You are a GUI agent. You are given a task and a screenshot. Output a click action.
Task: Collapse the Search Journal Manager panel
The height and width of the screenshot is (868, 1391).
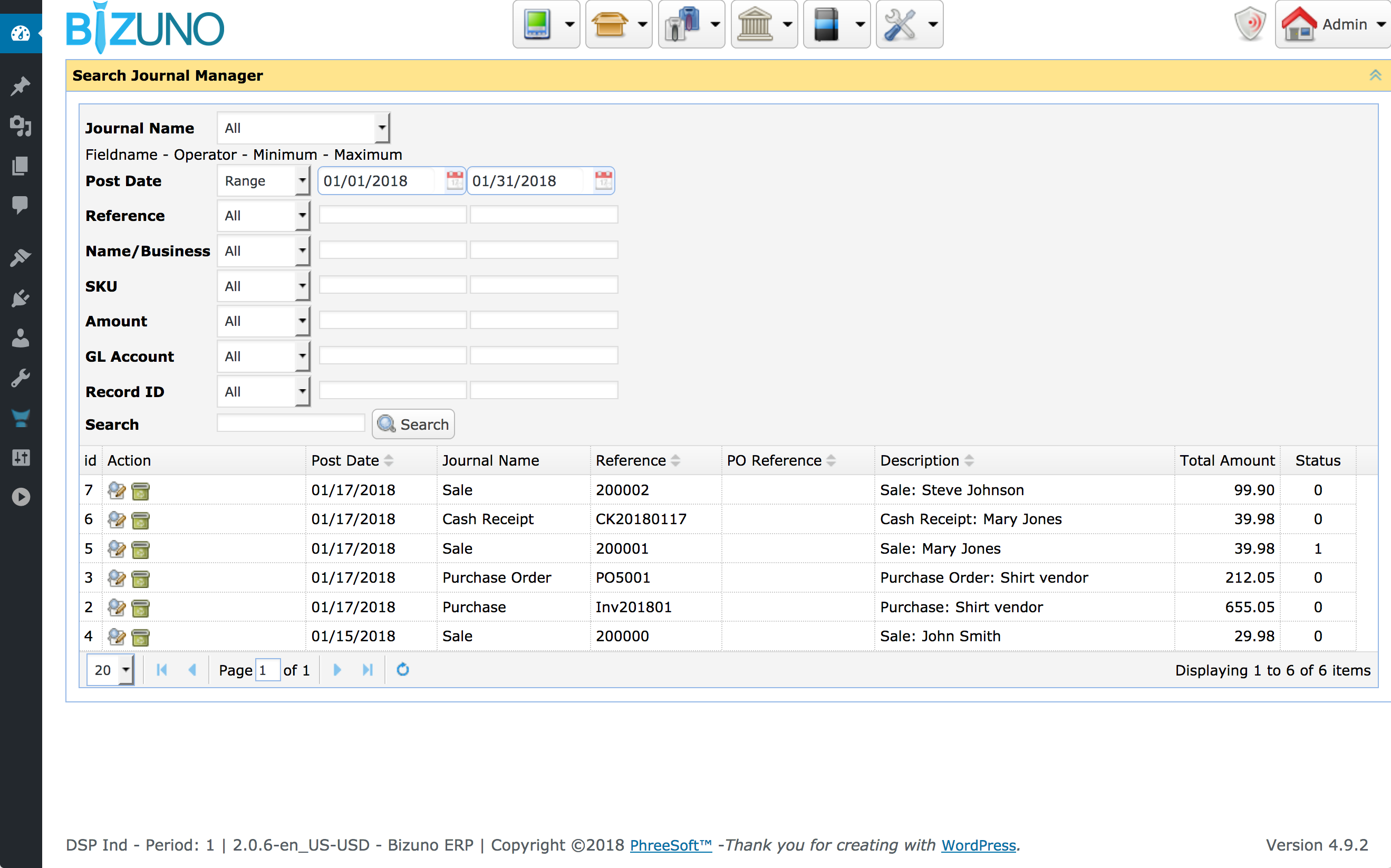click(1375, 75)
